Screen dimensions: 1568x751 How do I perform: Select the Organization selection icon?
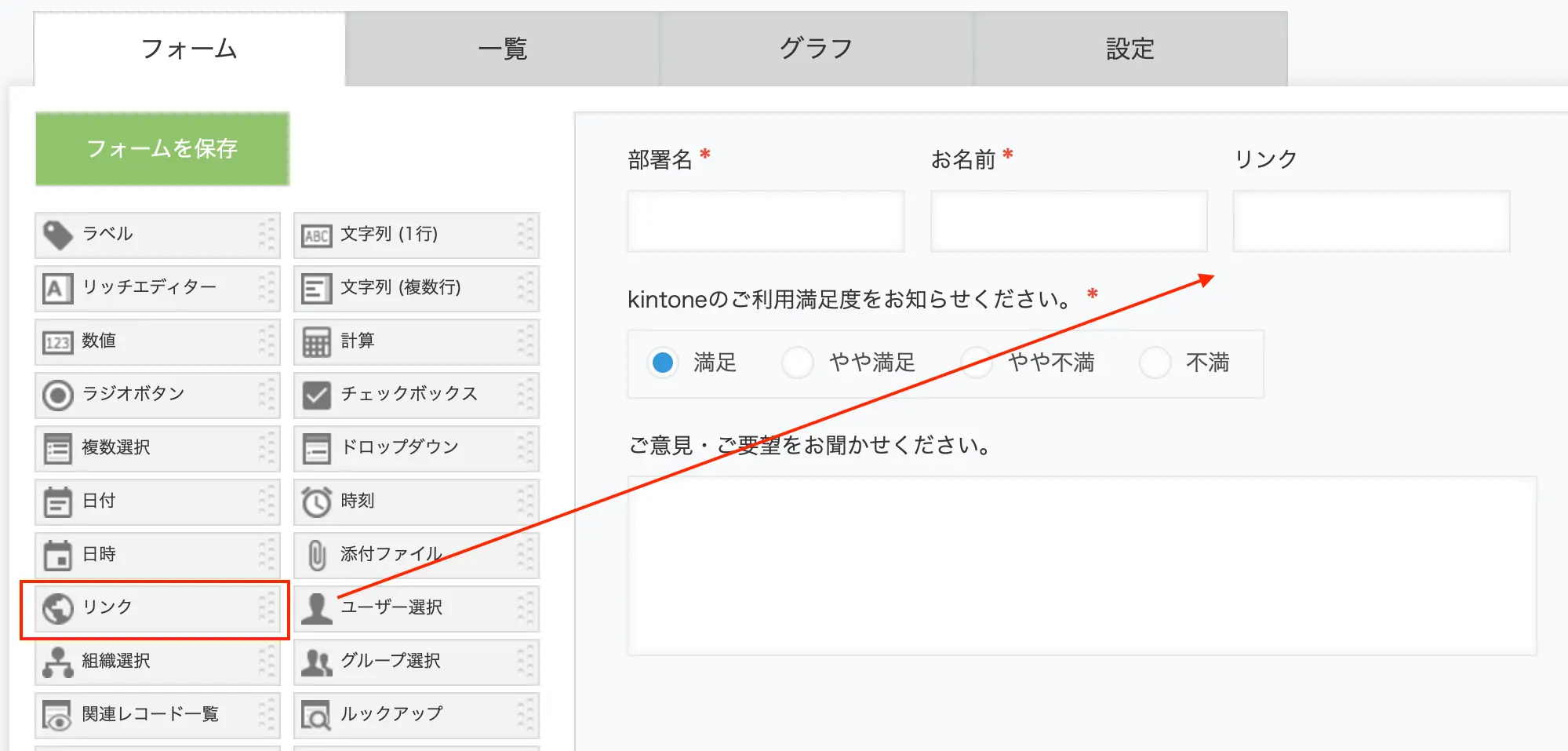[x=57, y=662]
